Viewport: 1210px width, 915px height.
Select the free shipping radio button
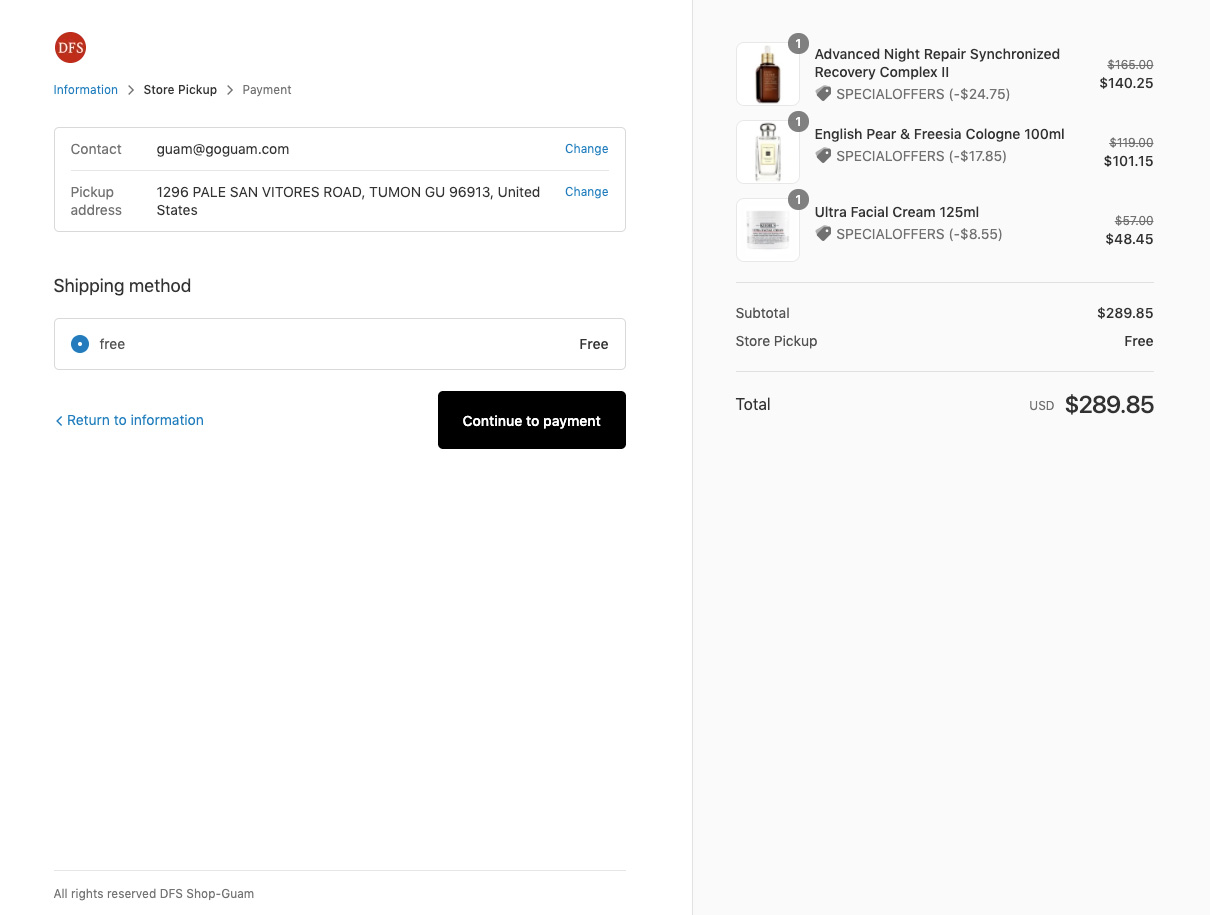(80, 344)
